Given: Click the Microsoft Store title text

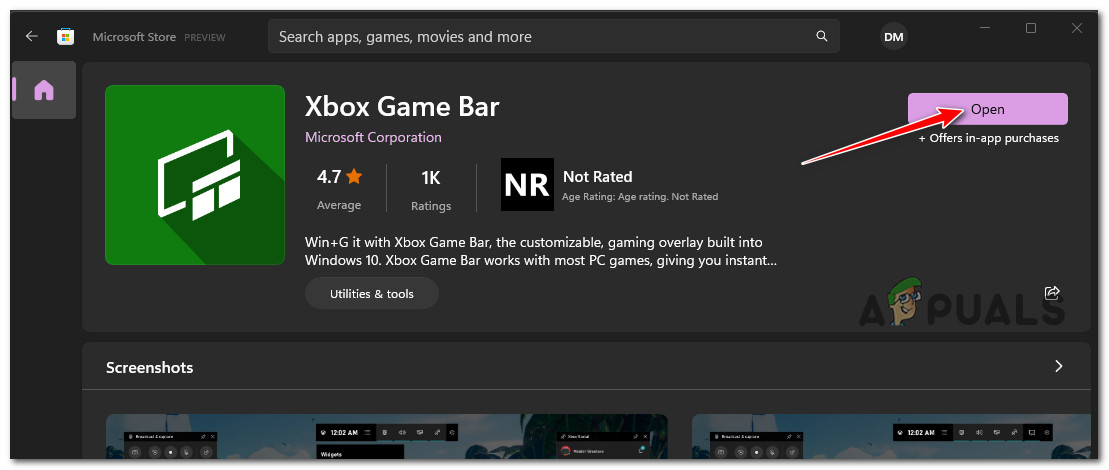Looking at the screenshot, I should [134, 37].
